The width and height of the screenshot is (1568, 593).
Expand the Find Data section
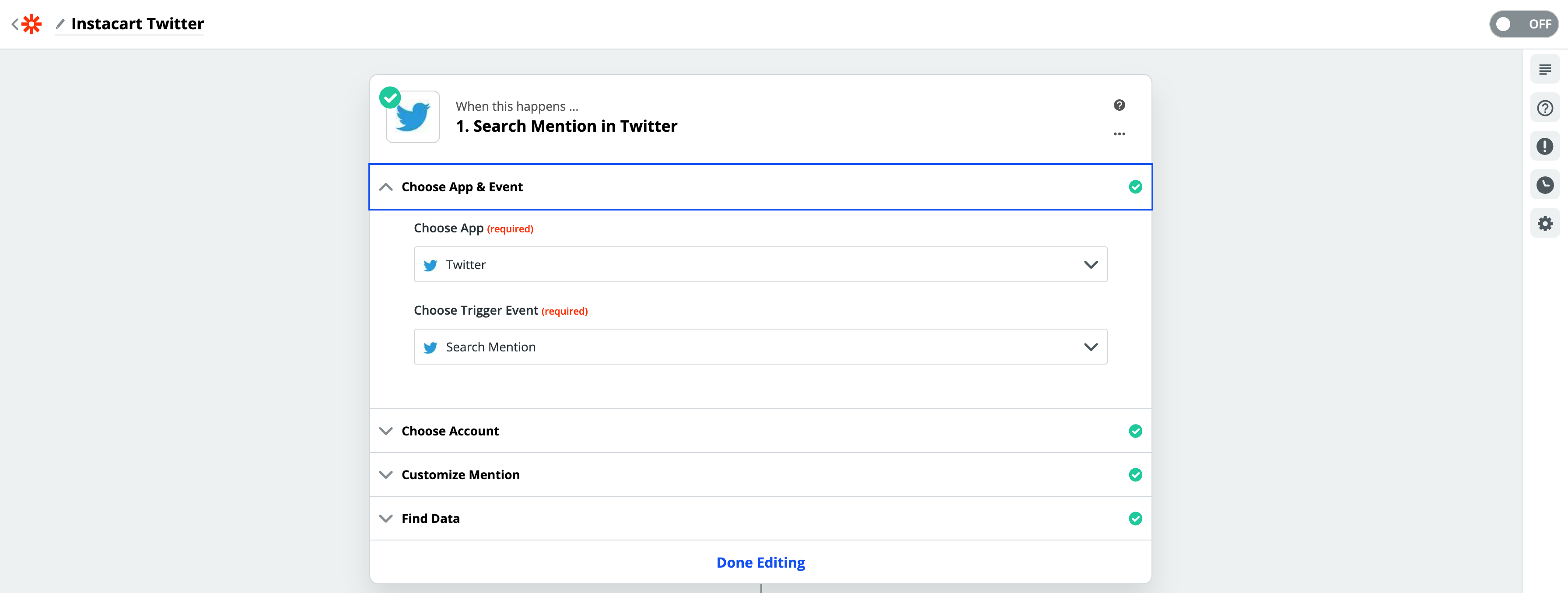(x=760, y=519)
